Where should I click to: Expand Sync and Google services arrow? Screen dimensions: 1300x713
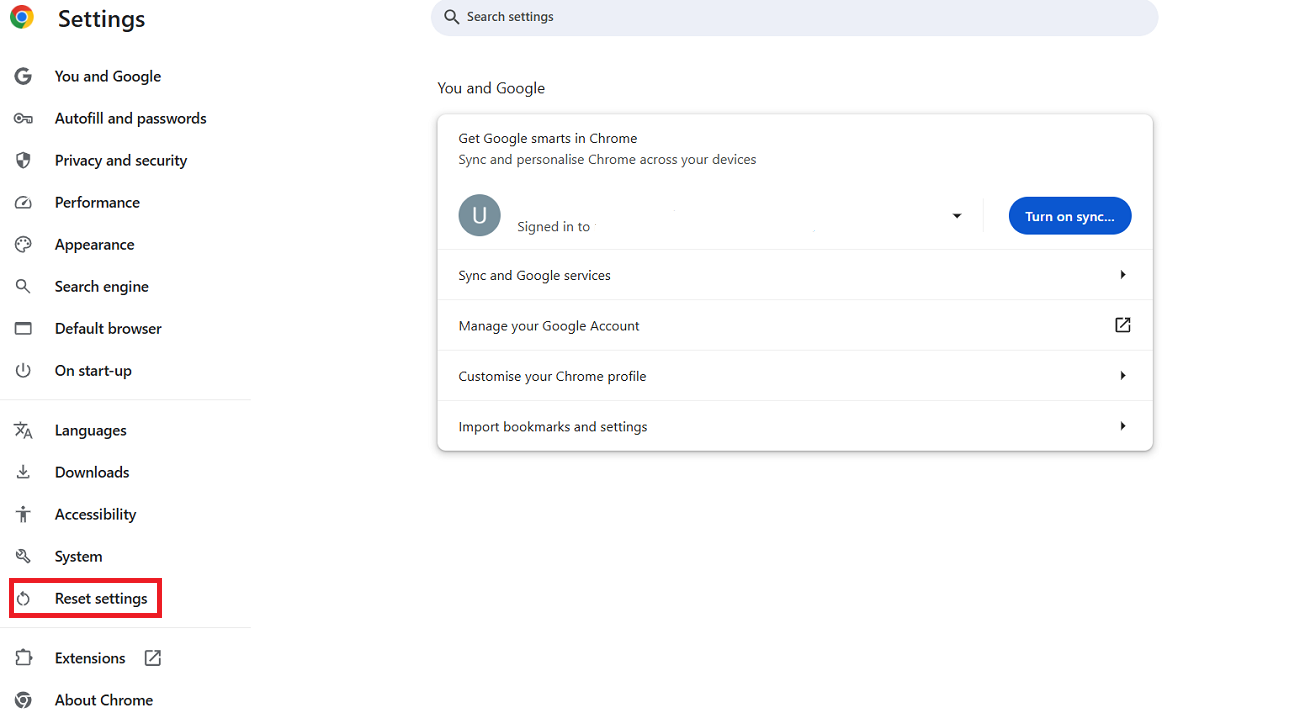(x=1123, y=275)
